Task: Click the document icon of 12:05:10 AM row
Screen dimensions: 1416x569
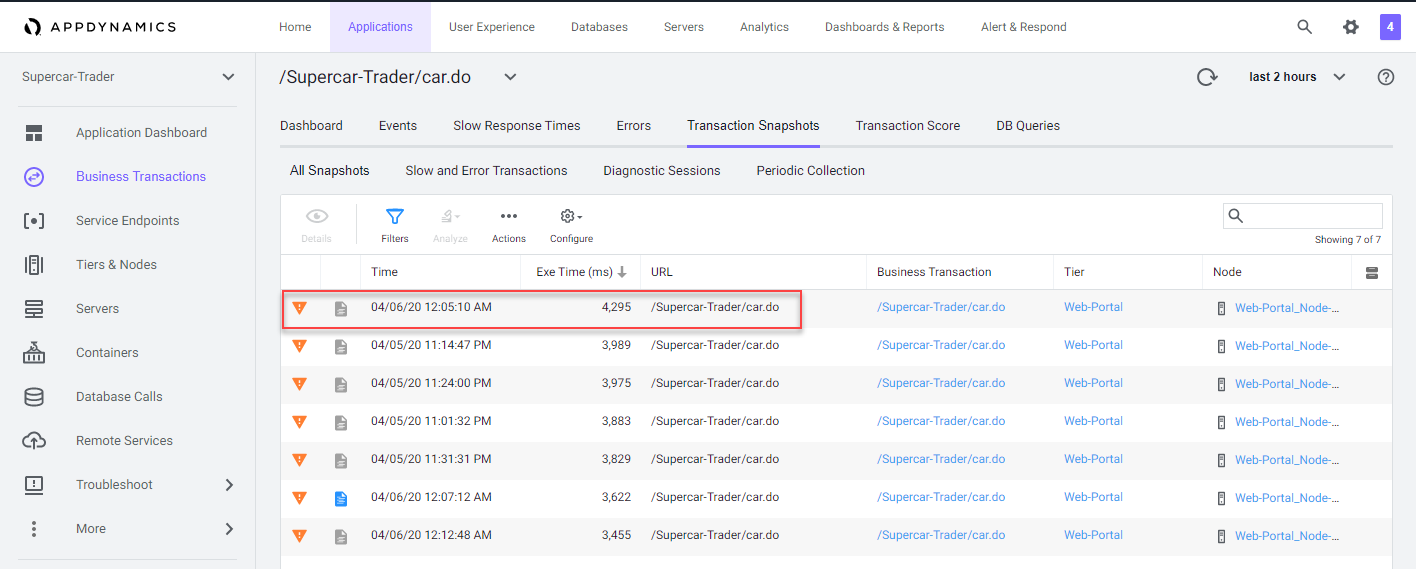Action: coord(341,309)
